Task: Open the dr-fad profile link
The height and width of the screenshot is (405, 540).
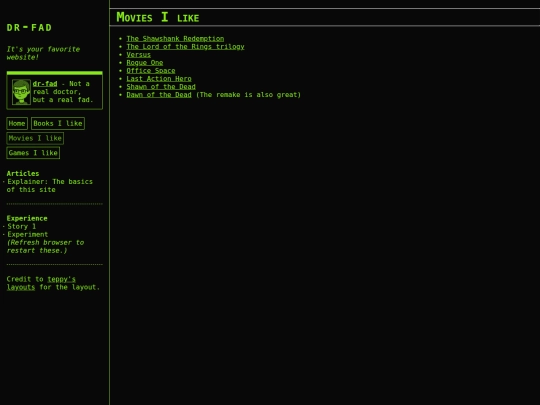Action: 45,84
